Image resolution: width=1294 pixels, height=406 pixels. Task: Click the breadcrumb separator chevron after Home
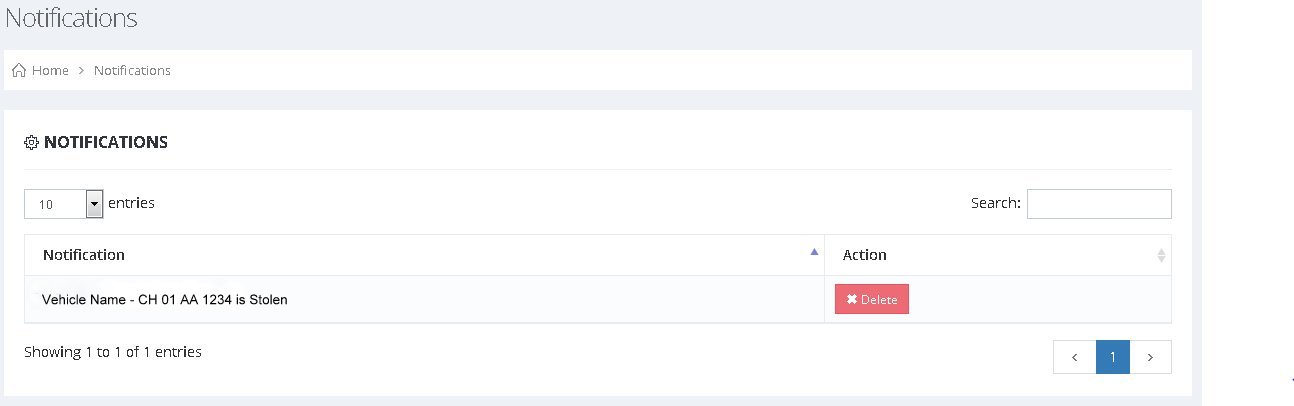pos(81,71)
